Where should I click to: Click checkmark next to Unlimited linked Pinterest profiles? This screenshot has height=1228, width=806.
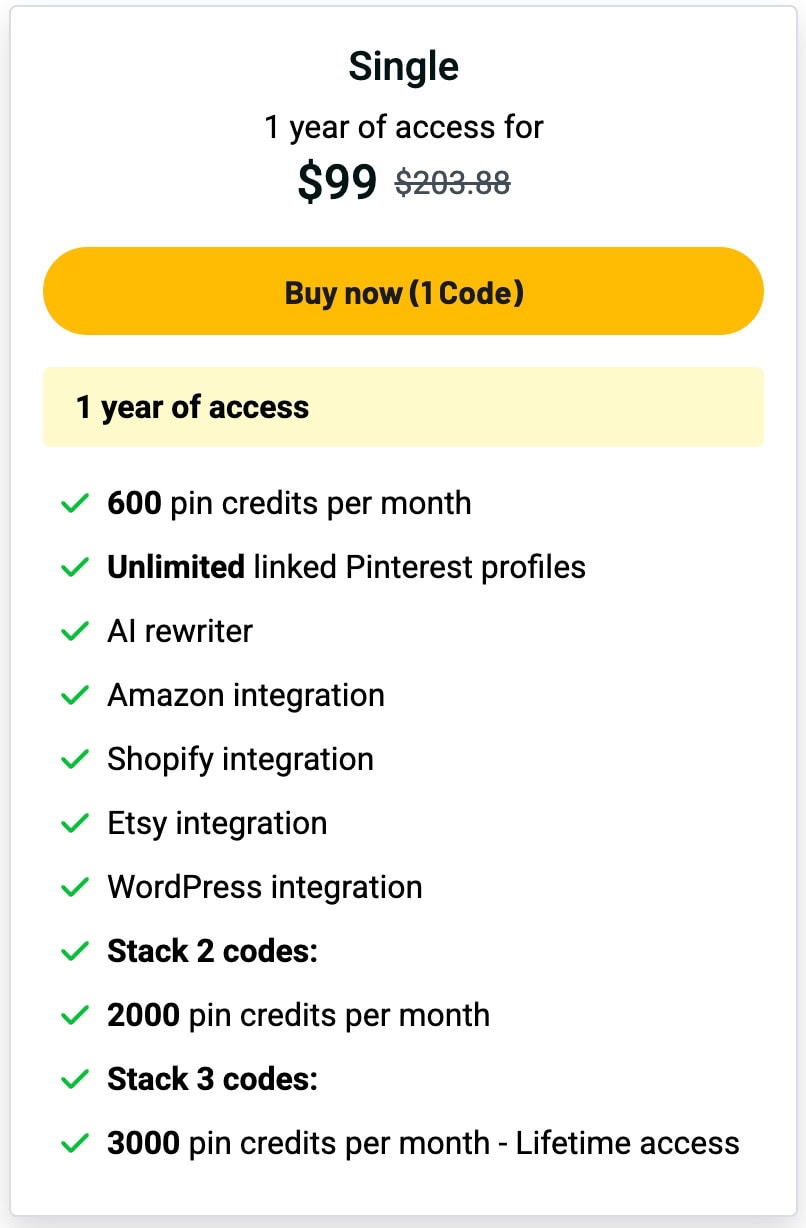tap(75, 567)
